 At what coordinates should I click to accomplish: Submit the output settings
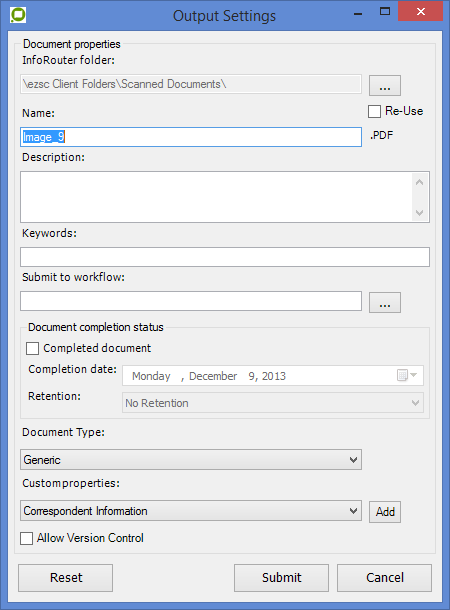tap(281, 578)
